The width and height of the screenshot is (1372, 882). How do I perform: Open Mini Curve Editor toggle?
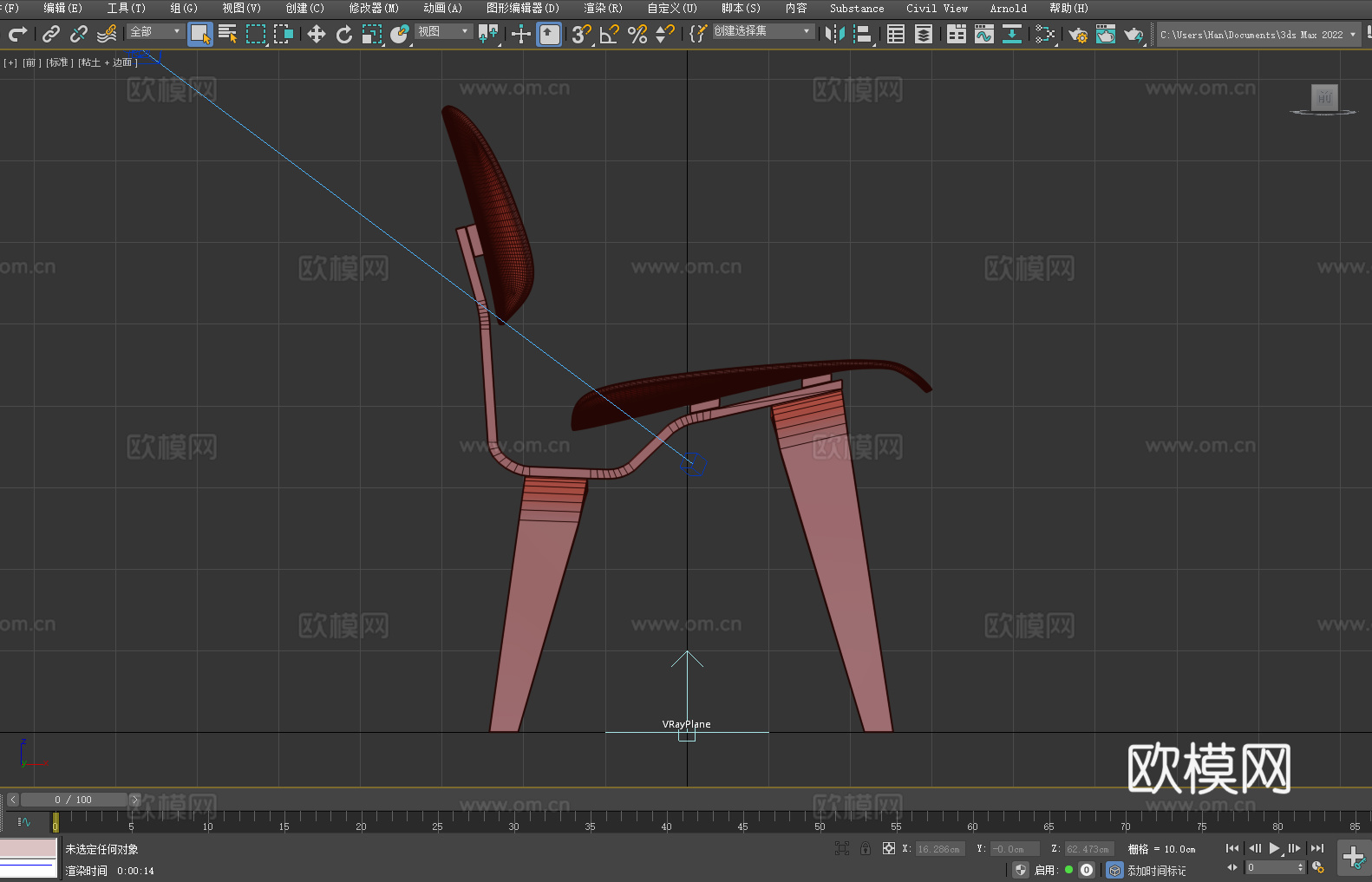pyautogui.click(x=24, y=822)
